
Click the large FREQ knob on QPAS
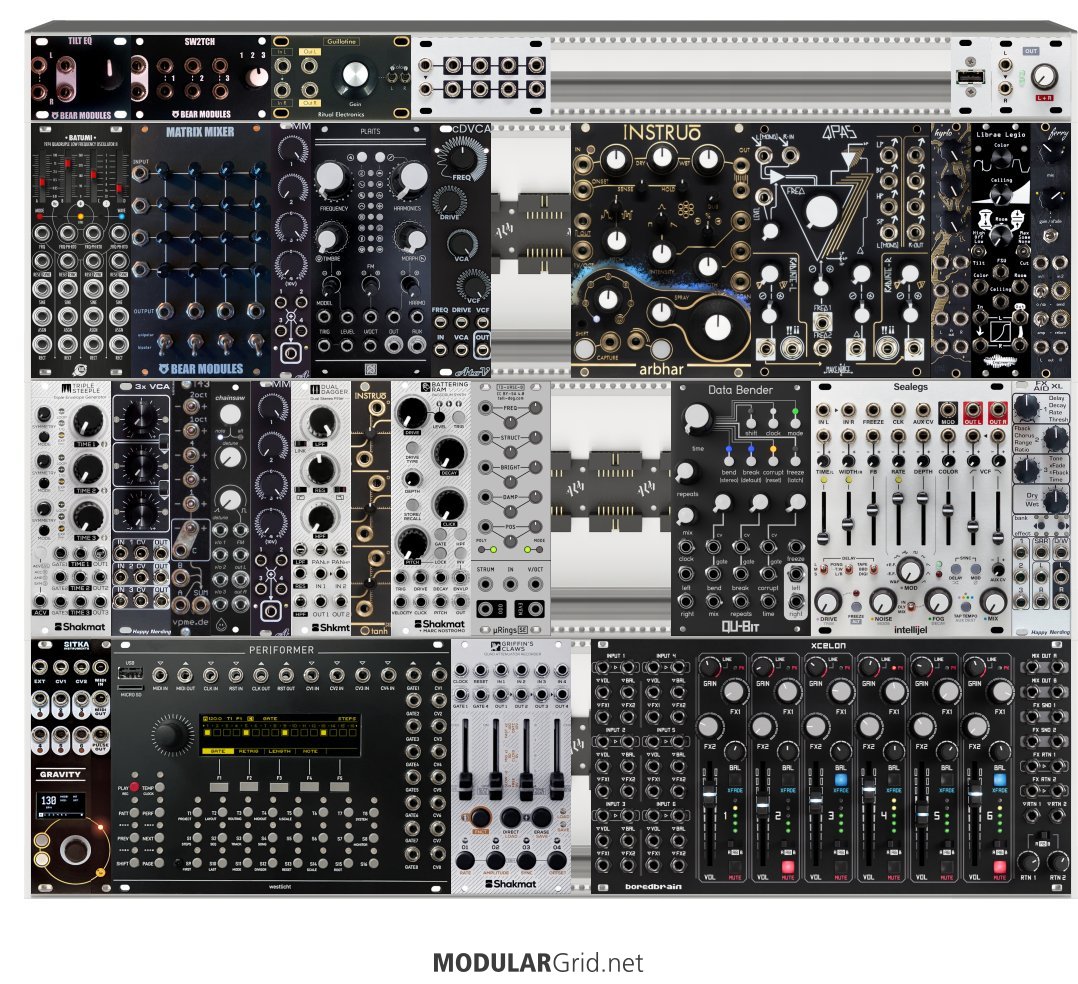(x=820, y=212)
